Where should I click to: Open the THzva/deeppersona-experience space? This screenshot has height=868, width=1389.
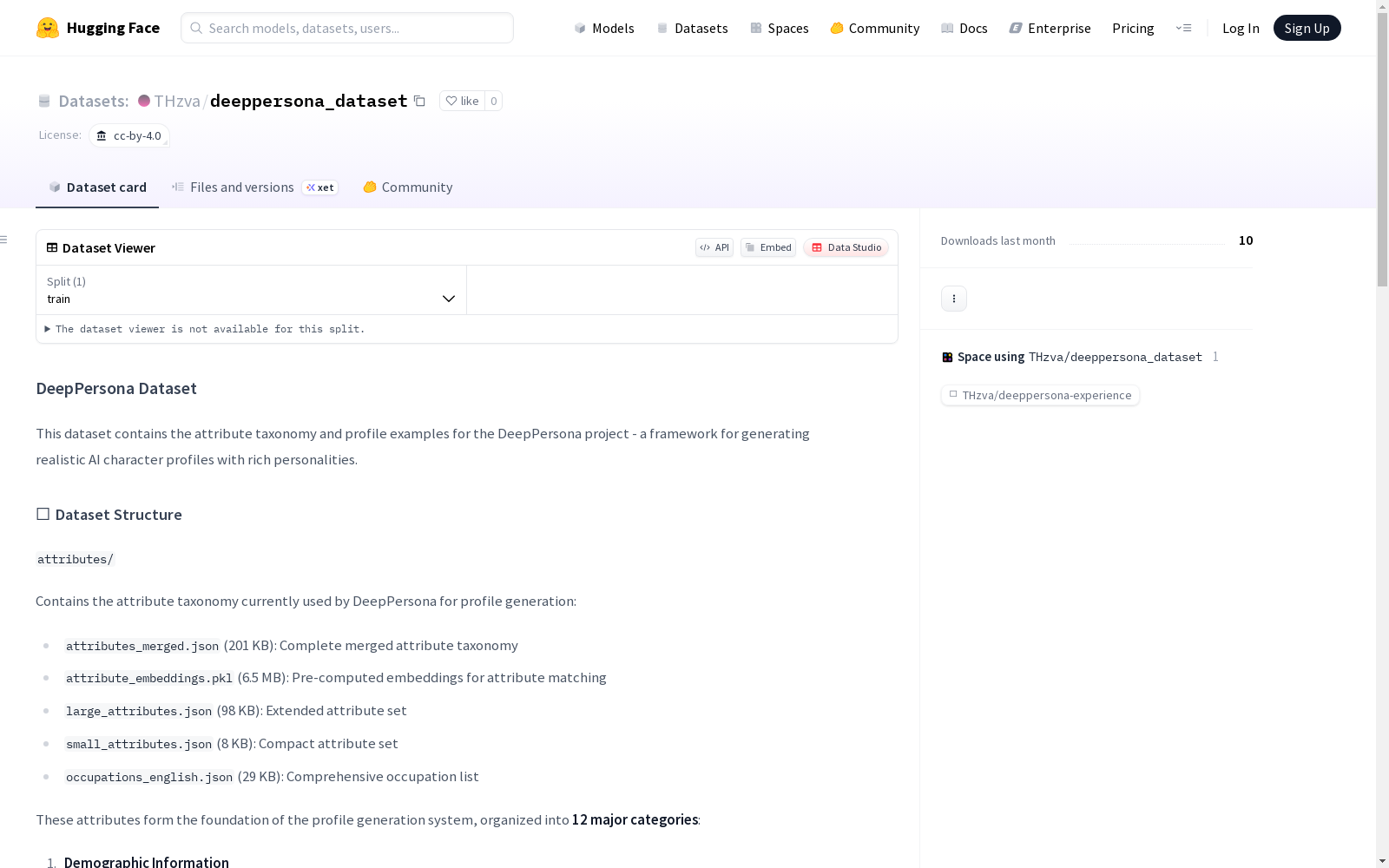pos(1040,395)
